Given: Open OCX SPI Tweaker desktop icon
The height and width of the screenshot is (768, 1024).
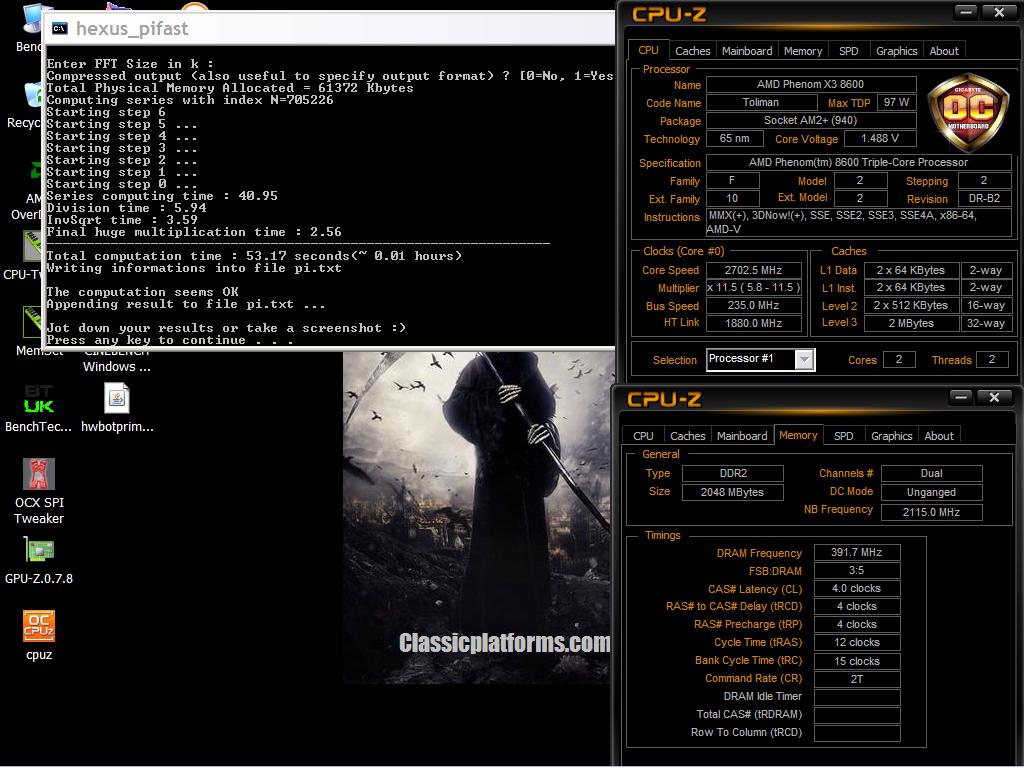Looking at the screenshot, I should tap(39, 491).
